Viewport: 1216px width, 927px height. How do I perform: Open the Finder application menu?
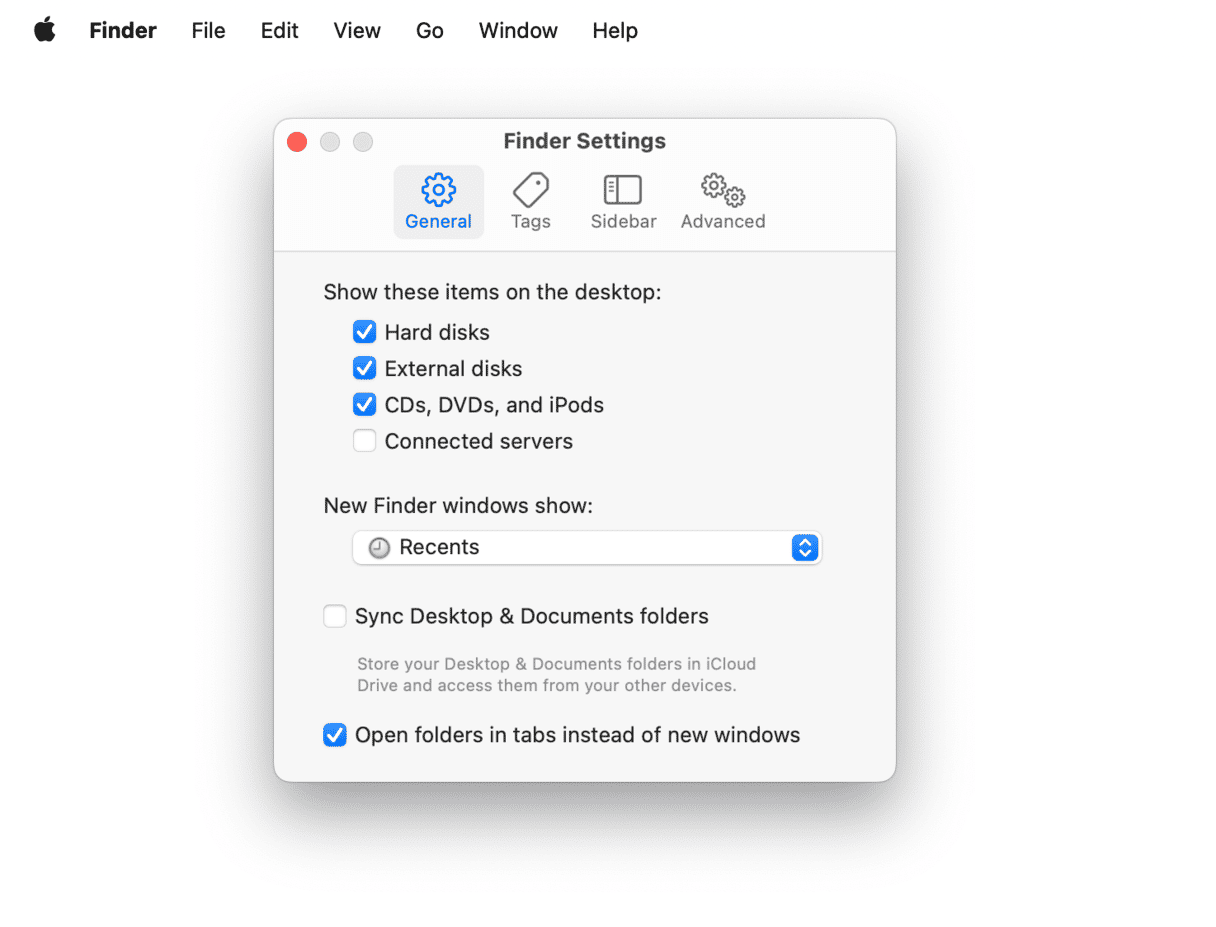pyautogui.click(x=123, y=30)
